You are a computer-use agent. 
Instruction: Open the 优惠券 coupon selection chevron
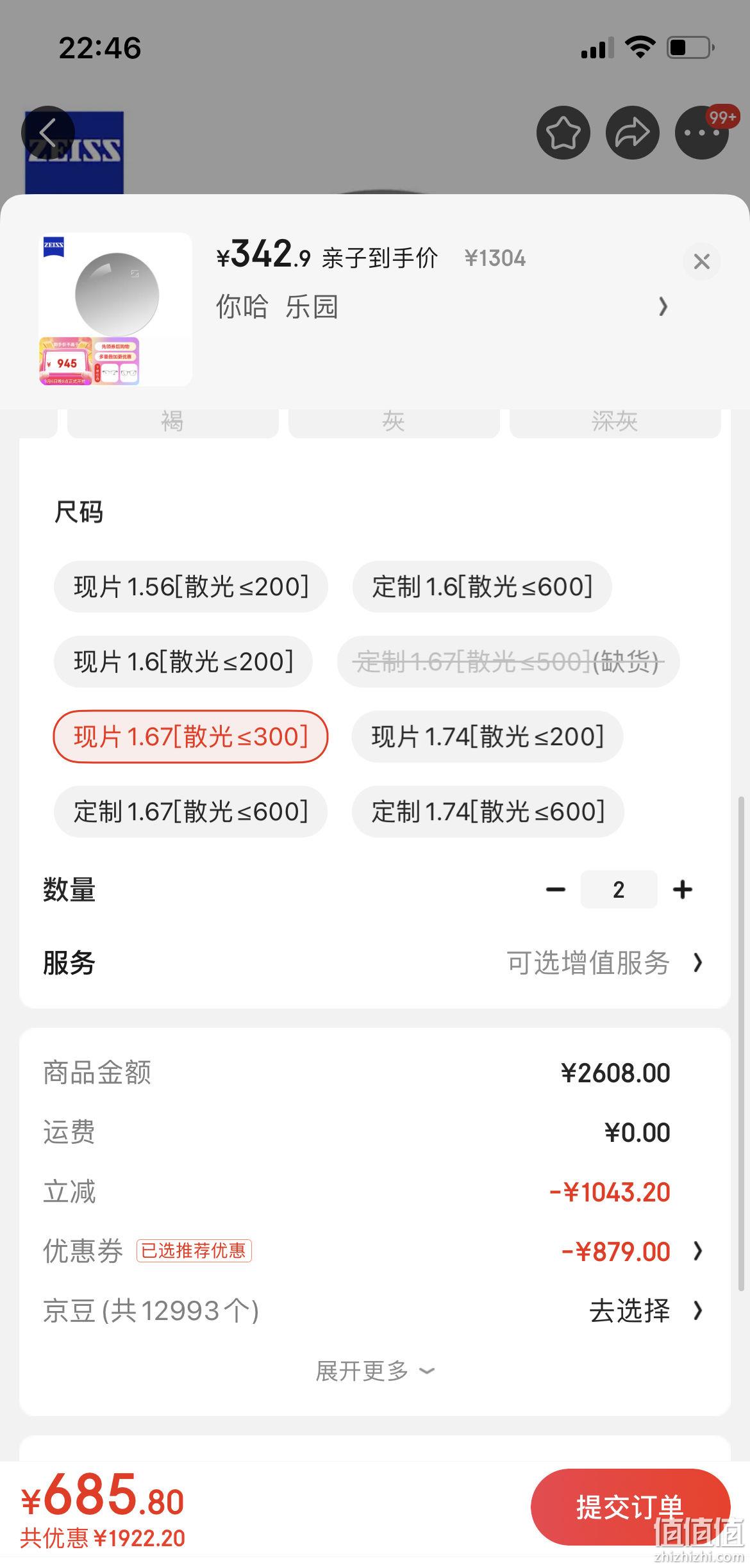[698, 1251]
